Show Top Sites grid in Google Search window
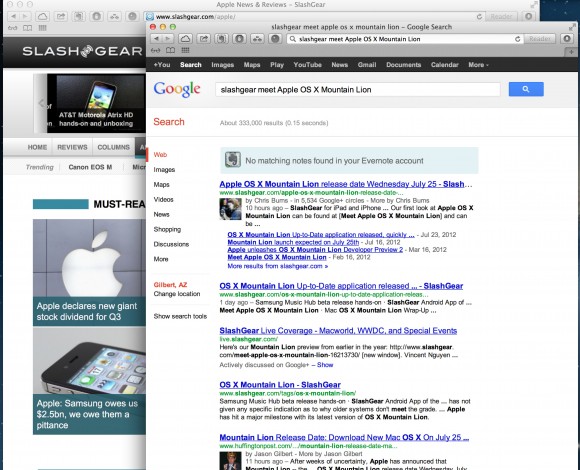The image size is (580, 470). (185, 50)
